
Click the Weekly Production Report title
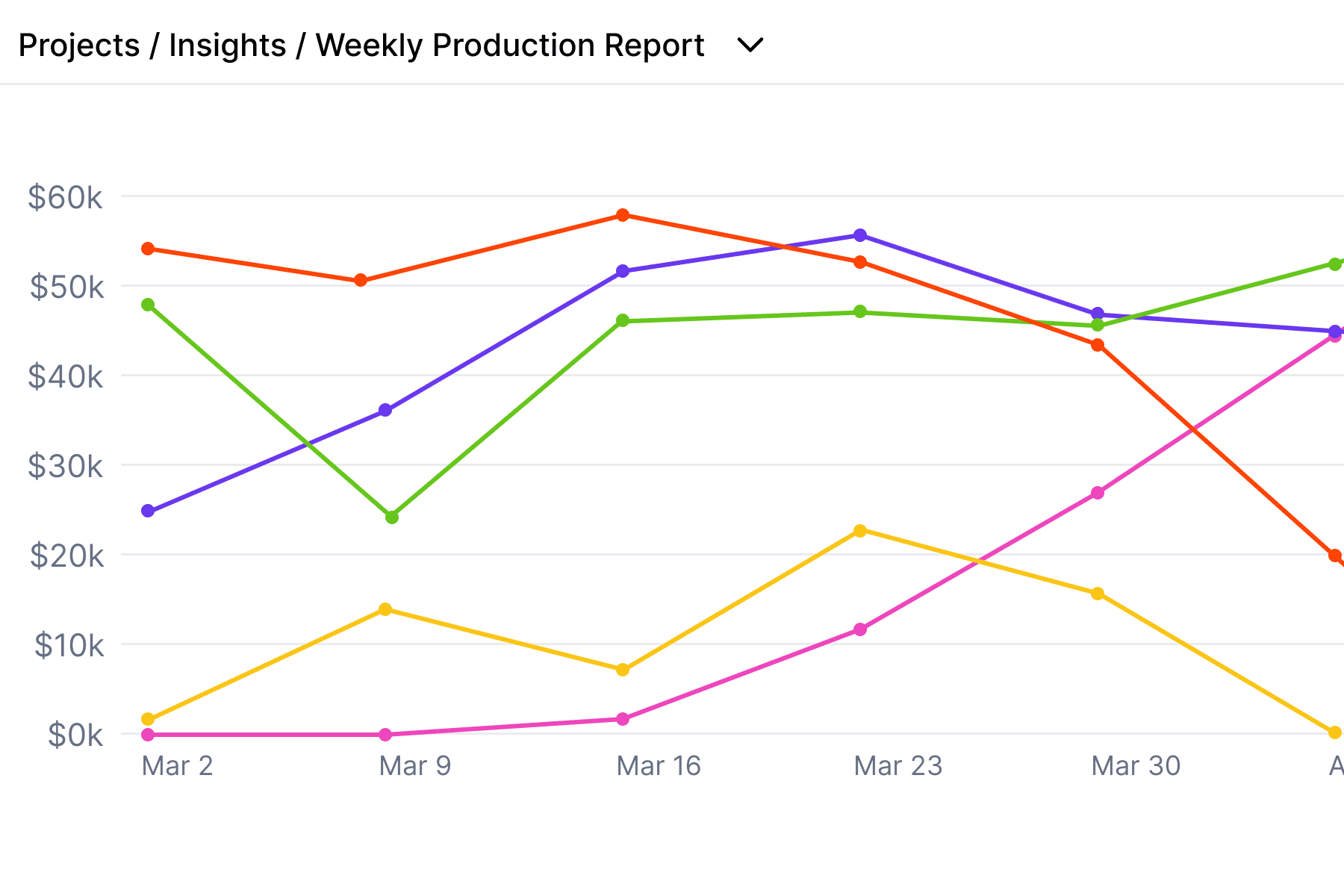pyautogui.click(x=509, y=46)
